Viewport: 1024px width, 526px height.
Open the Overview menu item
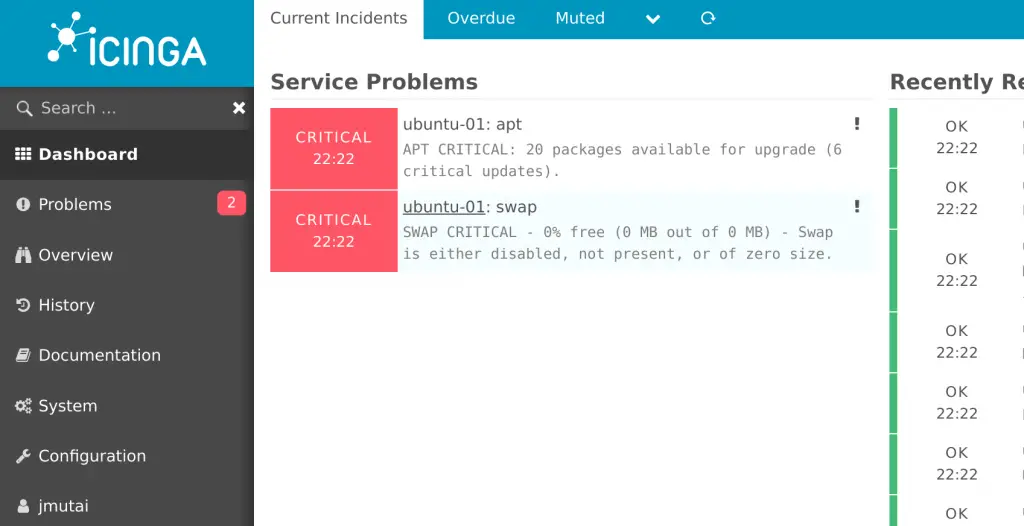click(127, 255)
